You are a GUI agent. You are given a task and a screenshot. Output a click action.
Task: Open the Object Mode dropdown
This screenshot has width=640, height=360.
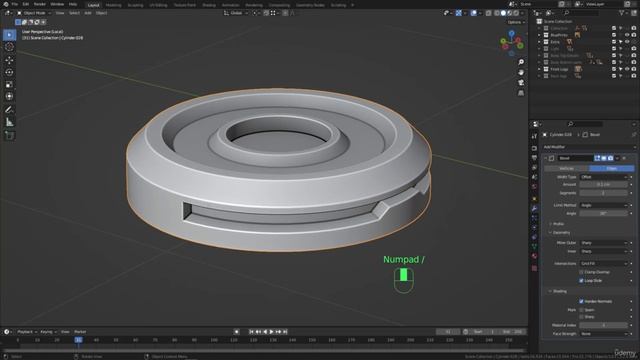click(34, 13)
